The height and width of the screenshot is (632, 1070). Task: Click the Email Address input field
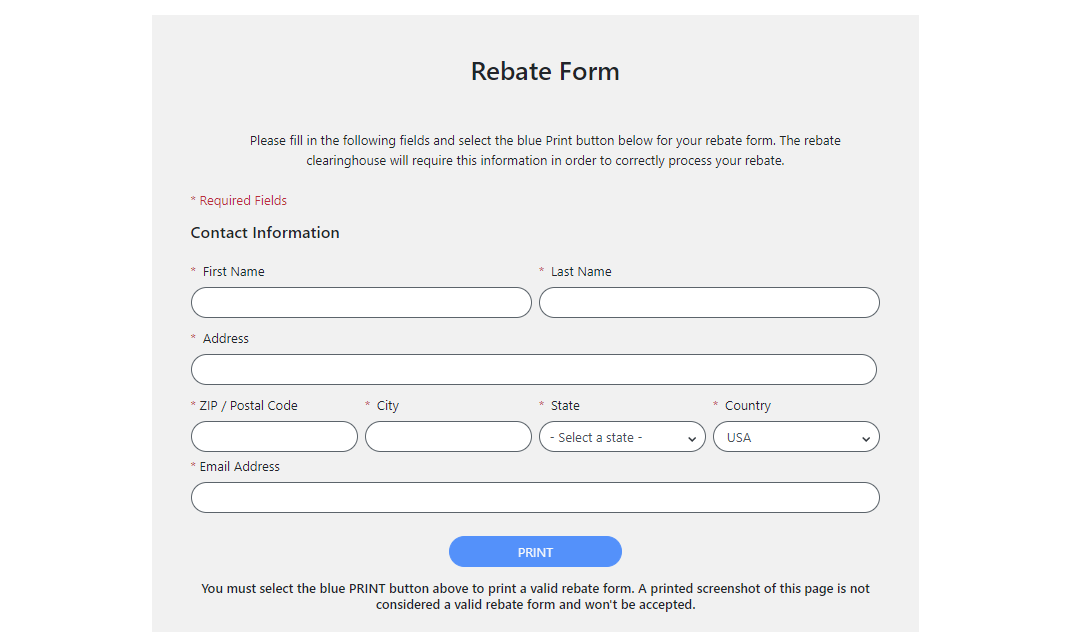(x=534, y=497)
